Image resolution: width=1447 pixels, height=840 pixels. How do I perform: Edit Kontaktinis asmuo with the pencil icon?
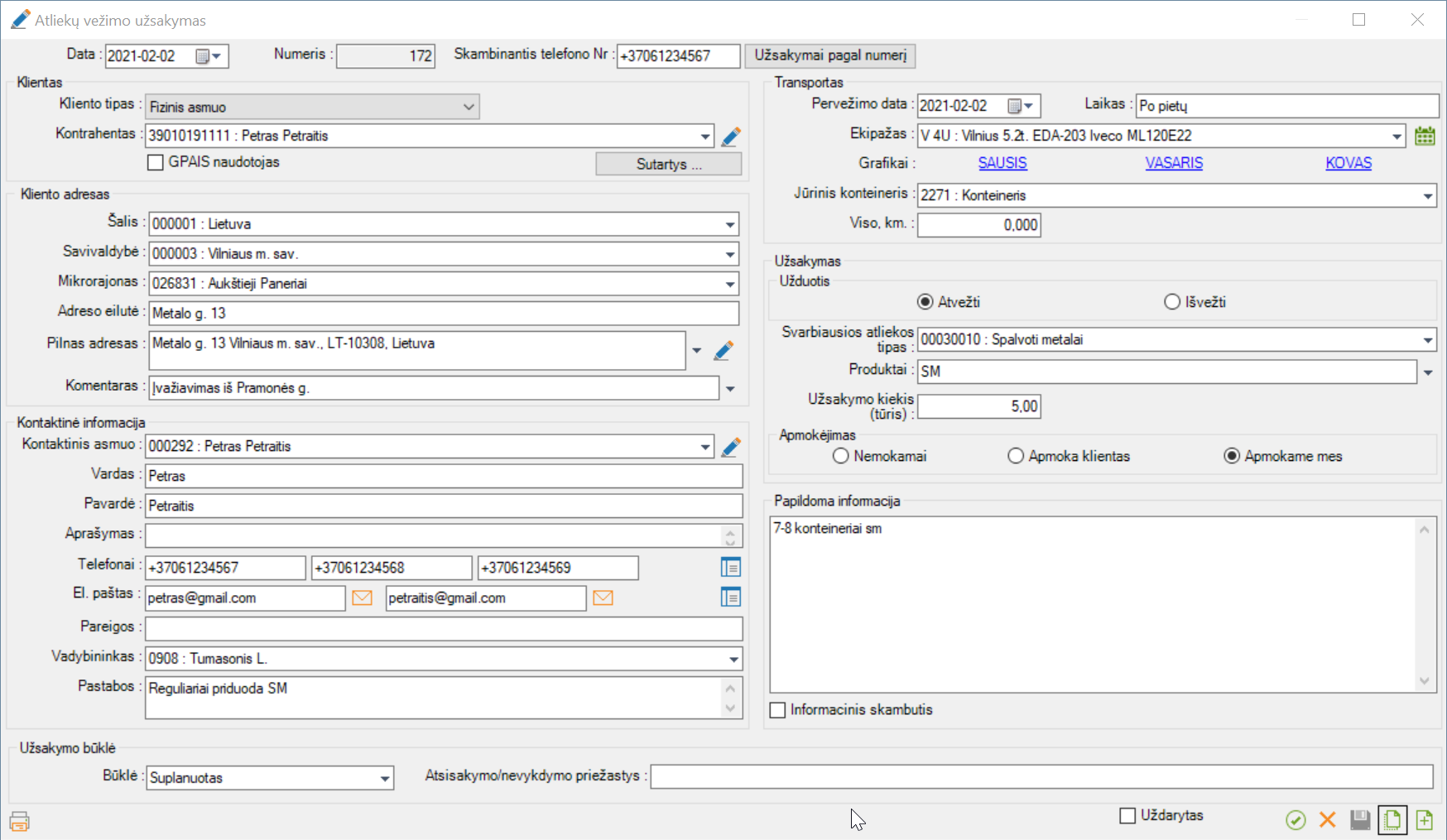[x=730, y=447]
